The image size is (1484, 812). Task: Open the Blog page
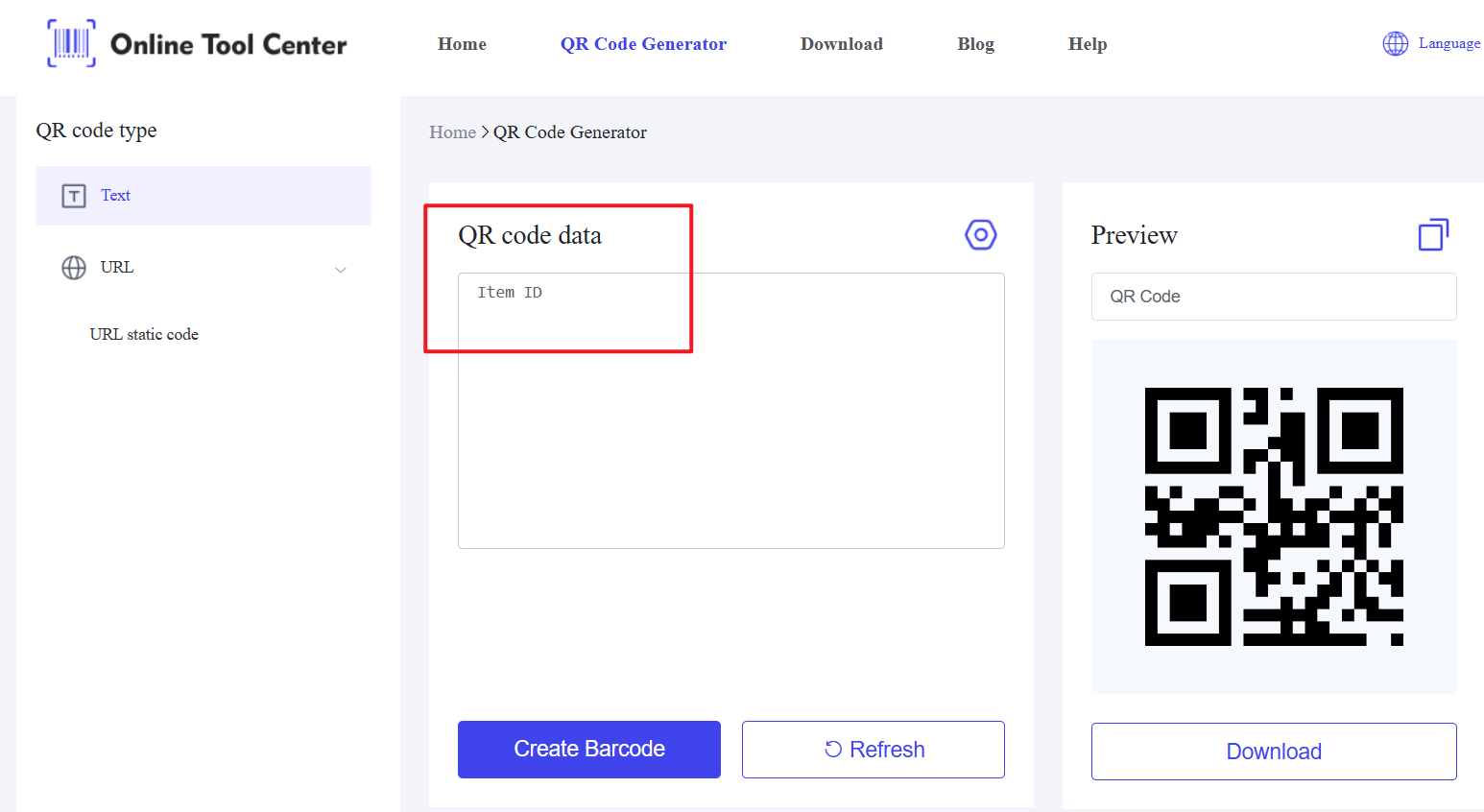975,44
